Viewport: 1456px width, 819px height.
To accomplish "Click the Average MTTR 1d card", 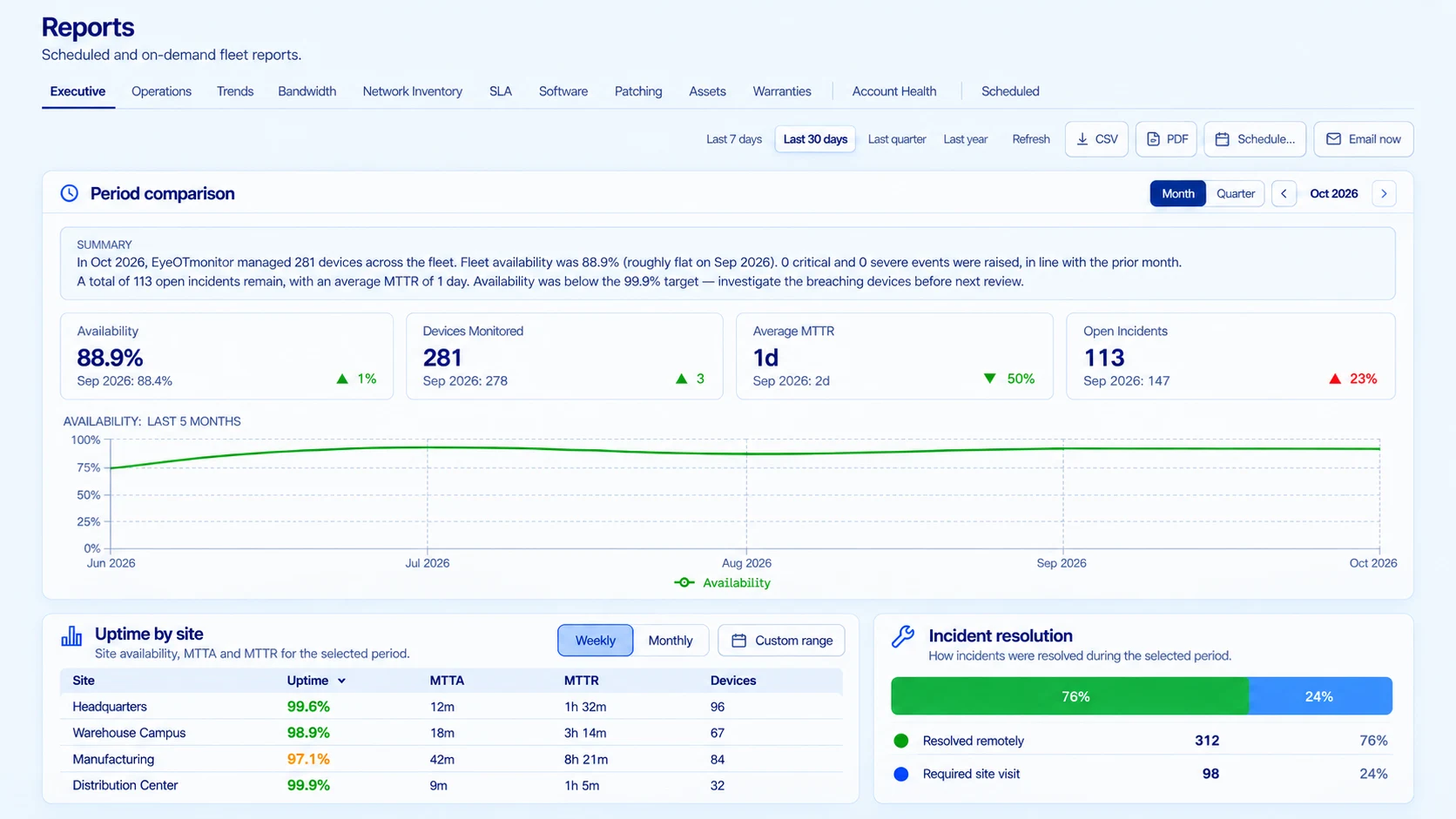I will (894, 356).
